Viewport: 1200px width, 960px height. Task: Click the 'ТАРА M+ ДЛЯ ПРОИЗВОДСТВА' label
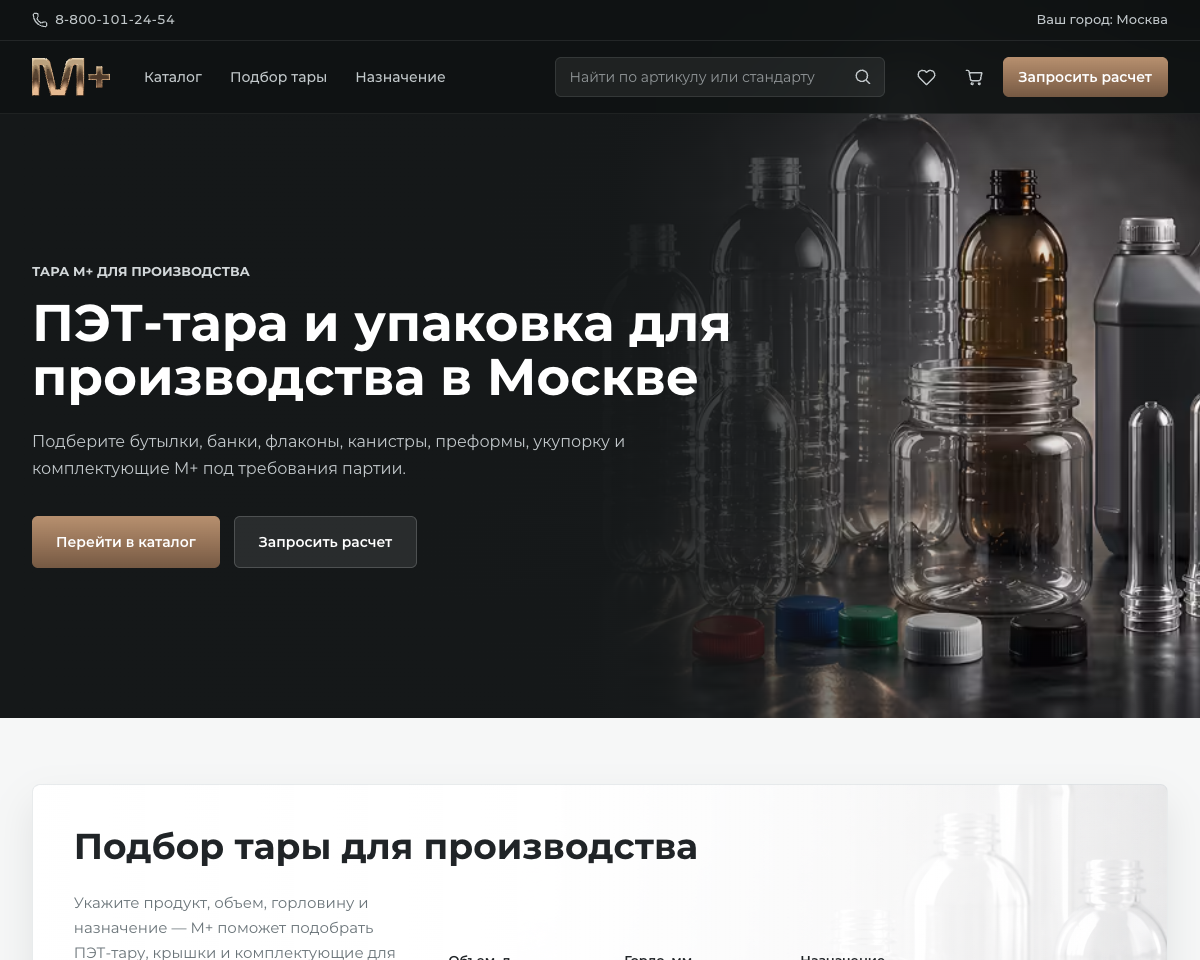point(141,271)
